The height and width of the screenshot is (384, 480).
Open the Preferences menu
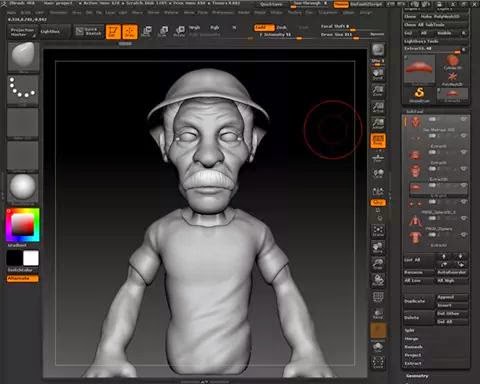[x=223, y=12]
